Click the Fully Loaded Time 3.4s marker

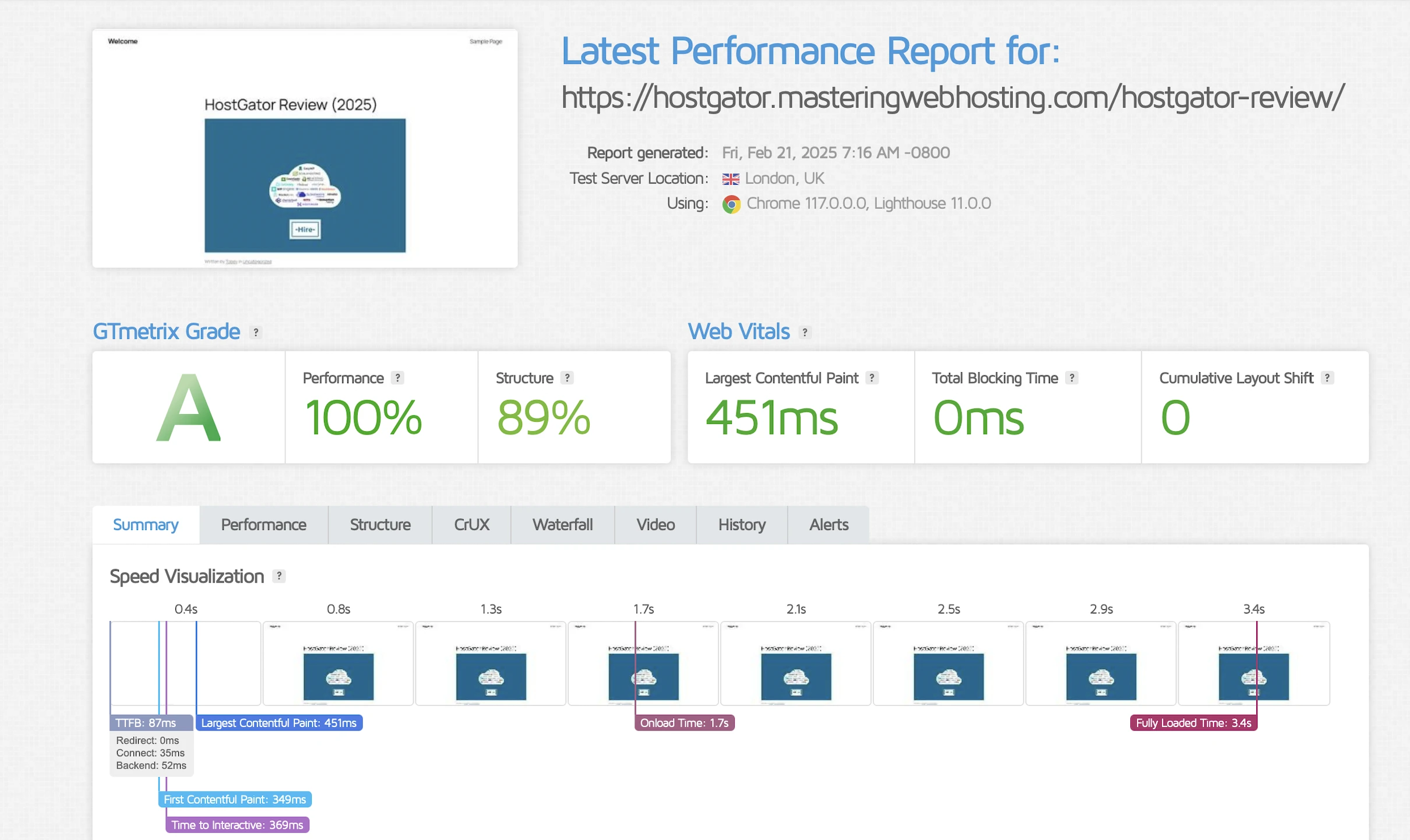pos(1193,723)
